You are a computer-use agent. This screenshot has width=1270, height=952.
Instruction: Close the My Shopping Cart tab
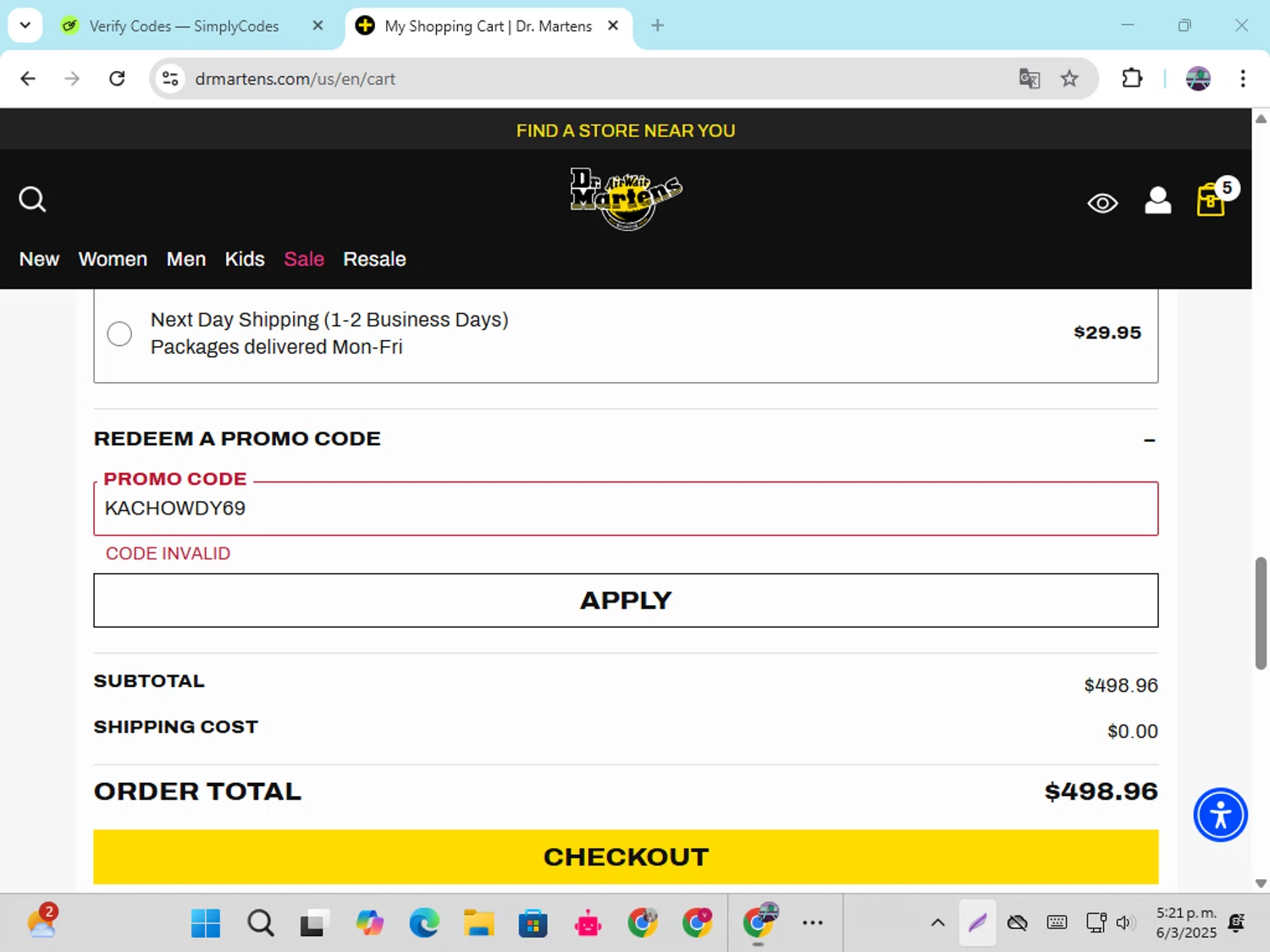(613, 25)
